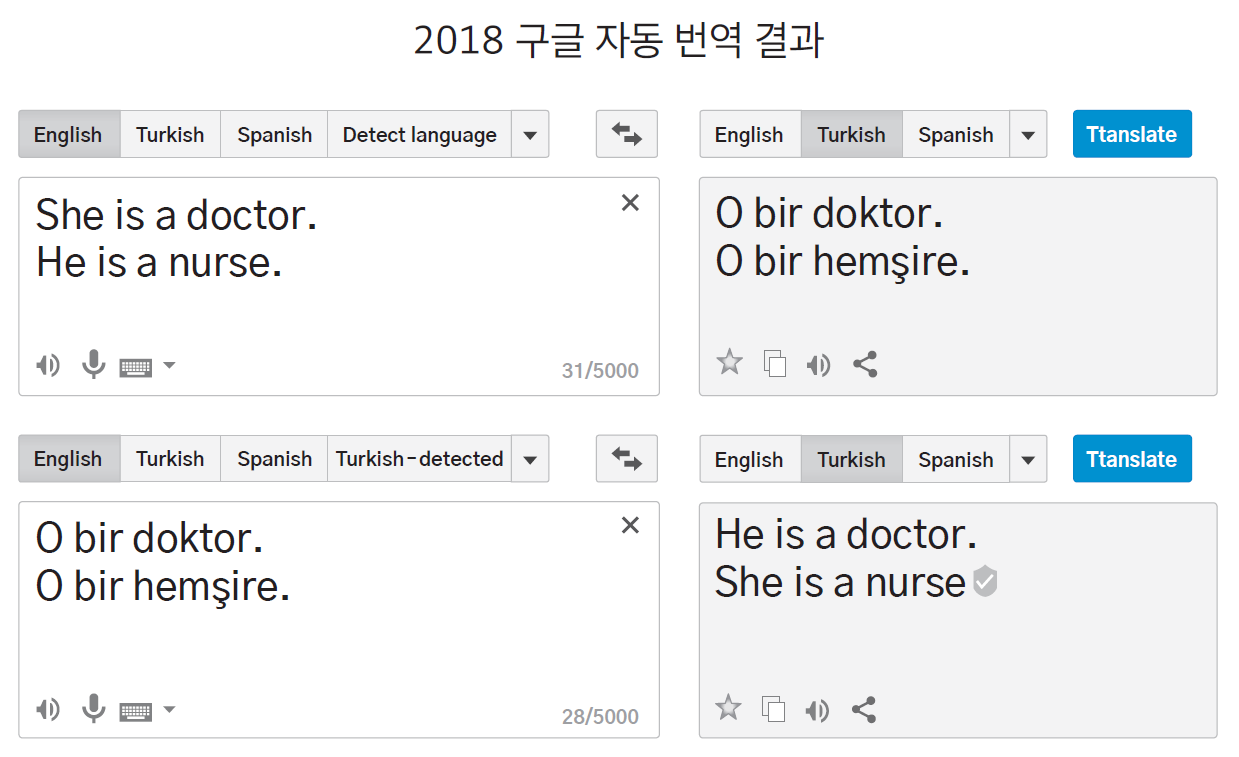
Task: Copy the 'He is a doctor' translation result
Action: (774, 709)
